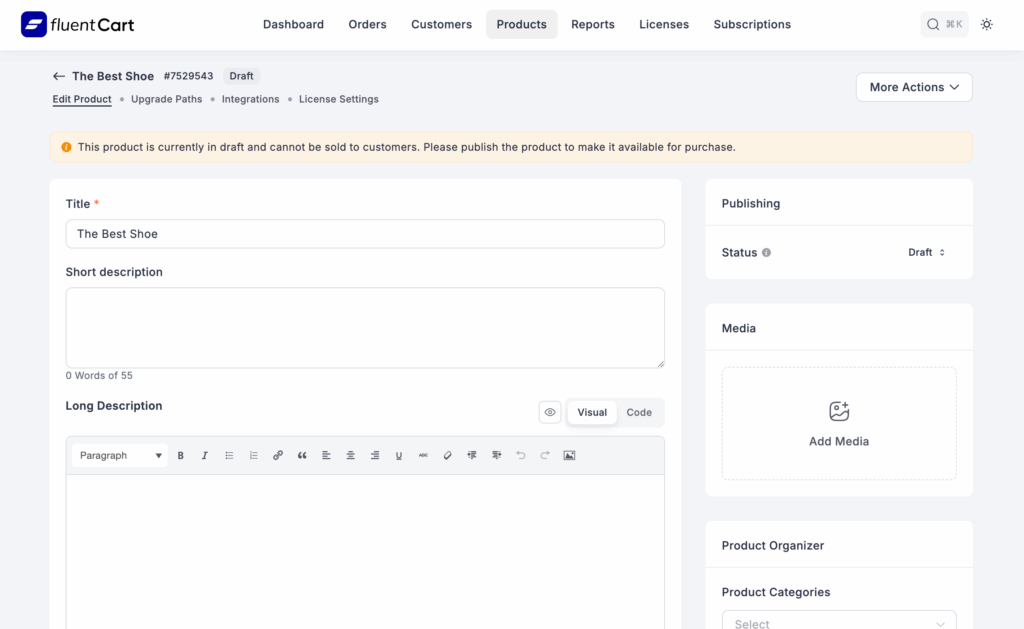Toggle the light/dark theme sun icon
Screen dimensions: 1024x629
(x=986, y=24)
